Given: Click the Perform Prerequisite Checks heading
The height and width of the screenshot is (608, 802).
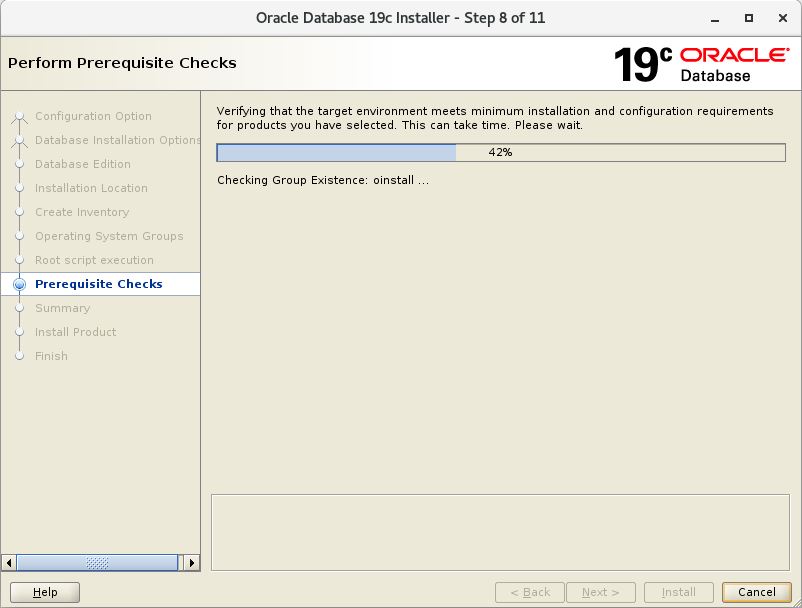Looking at the screenshot, I should [122, 63].
